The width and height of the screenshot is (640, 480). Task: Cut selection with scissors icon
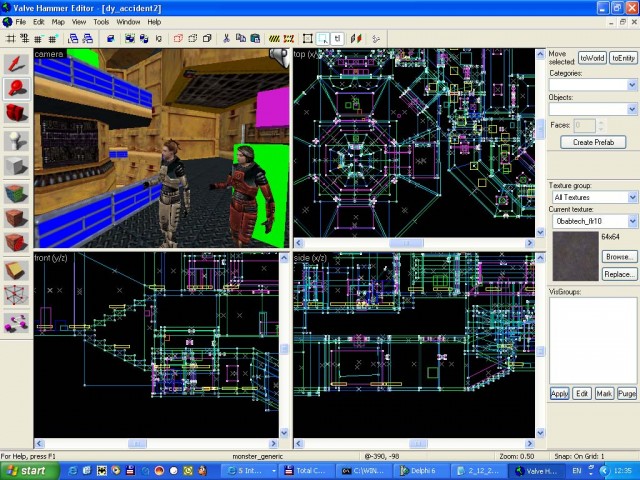tap(227, 39)
